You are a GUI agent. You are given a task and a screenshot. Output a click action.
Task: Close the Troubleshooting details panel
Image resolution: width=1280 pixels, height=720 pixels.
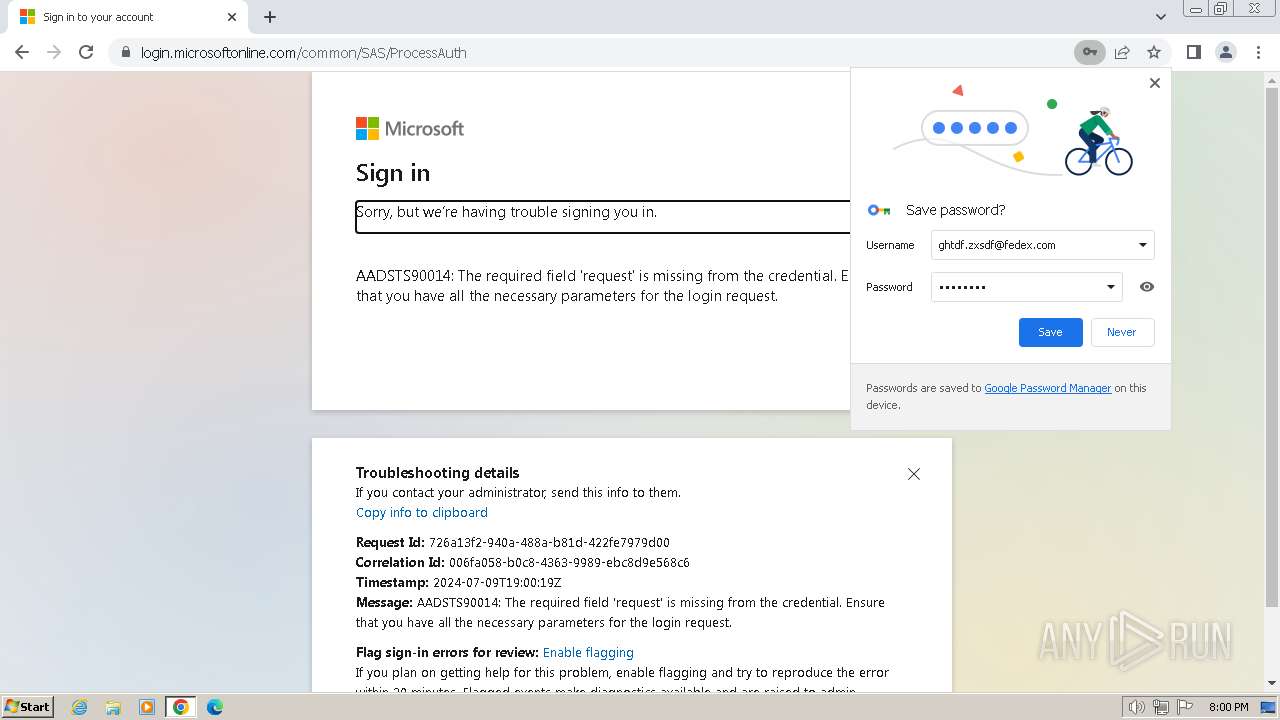913,474
